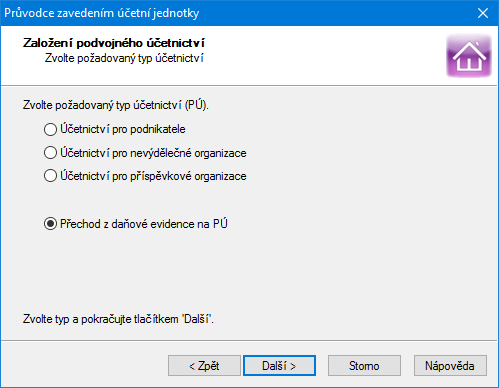Click the purple house wizard icon
Viewport: 499px width, 388px height.
tap(469, 56)
